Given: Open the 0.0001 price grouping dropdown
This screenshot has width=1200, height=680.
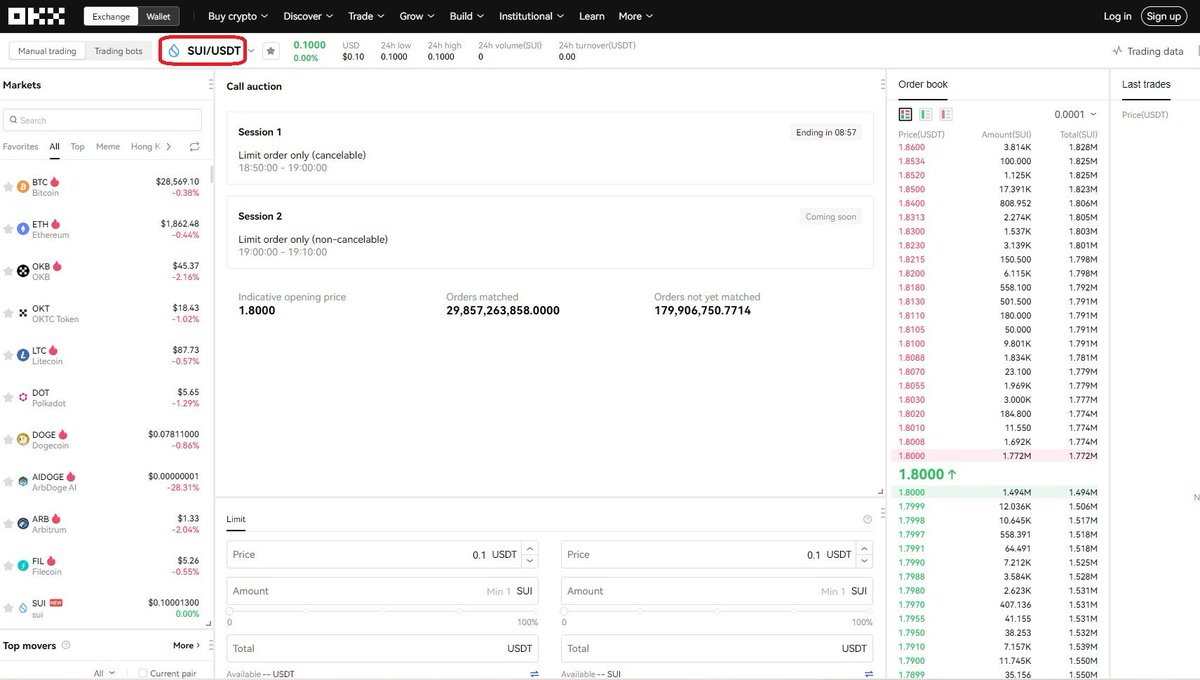Looking at the screenshot, I should tap(1076, 115).
